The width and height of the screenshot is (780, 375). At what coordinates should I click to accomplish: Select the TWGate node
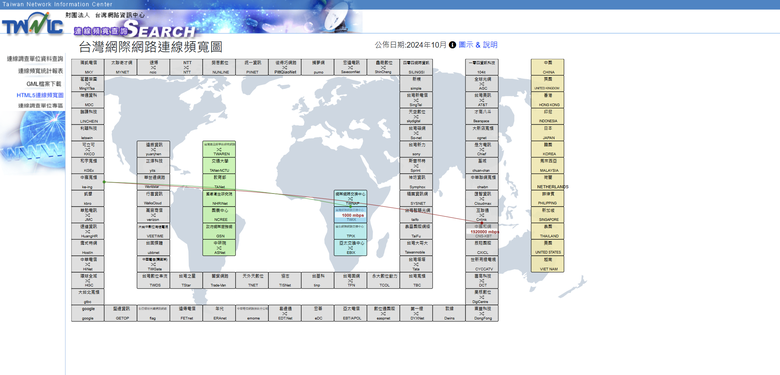click(x=154, y=264)
